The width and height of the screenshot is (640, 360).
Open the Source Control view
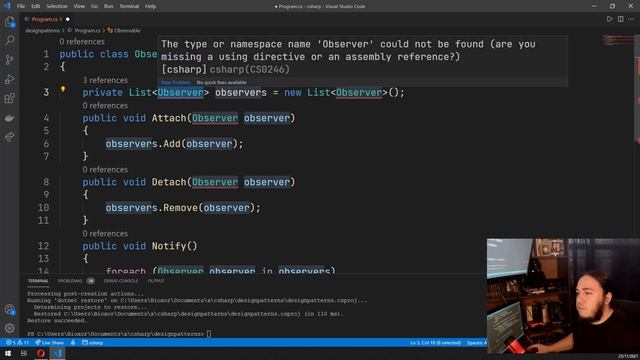tap(9, 60)
